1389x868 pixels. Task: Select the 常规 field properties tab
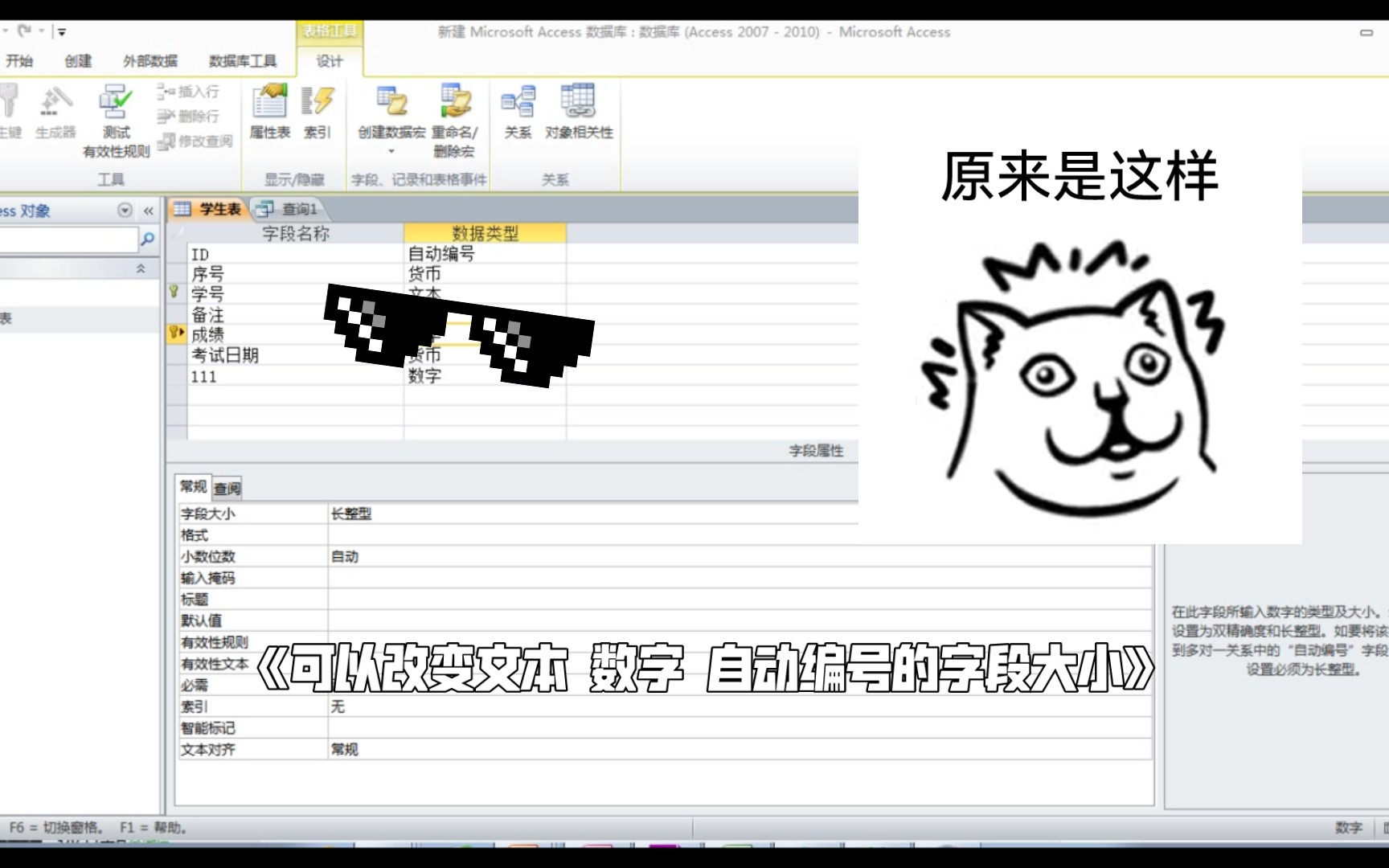click(193, 486)
